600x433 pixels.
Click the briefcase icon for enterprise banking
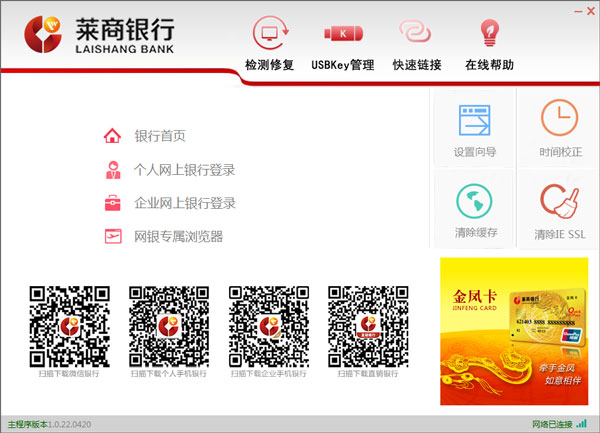pyautogui.click(x=112, y=203)
